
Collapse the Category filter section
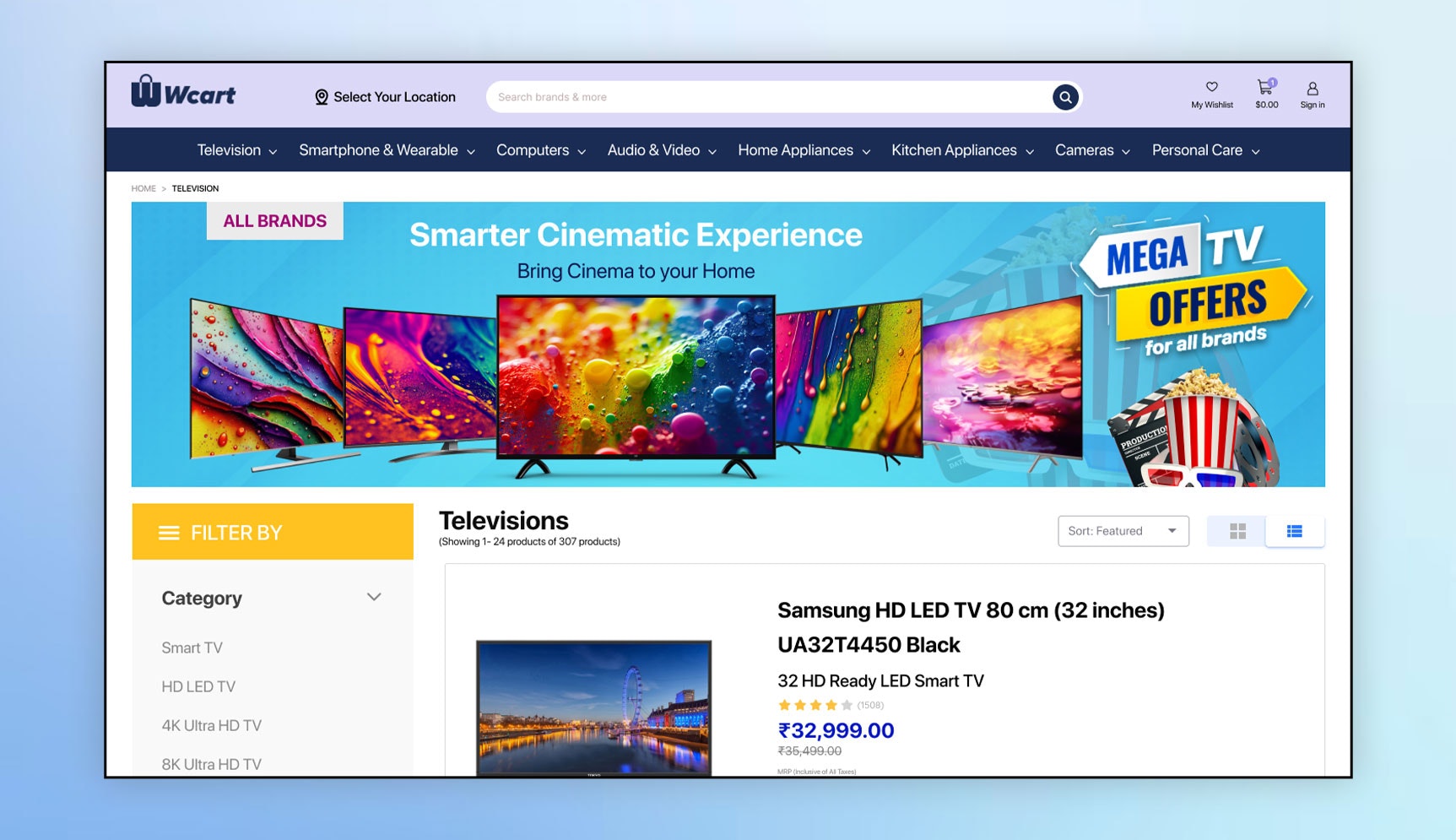[374, 597]
